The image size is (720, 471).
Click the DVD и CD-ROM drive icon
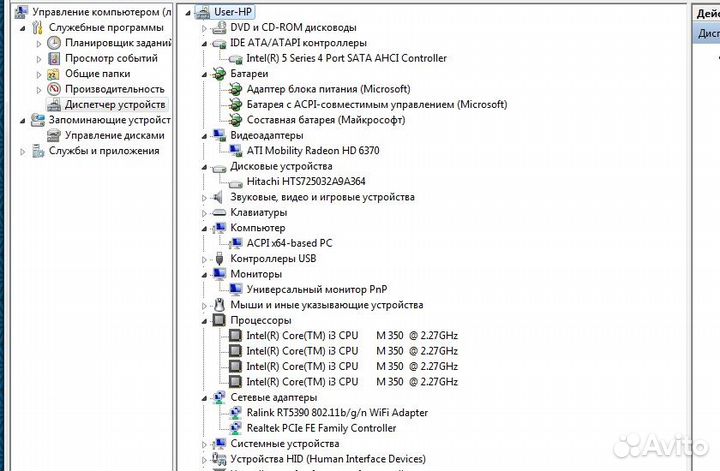219,28
